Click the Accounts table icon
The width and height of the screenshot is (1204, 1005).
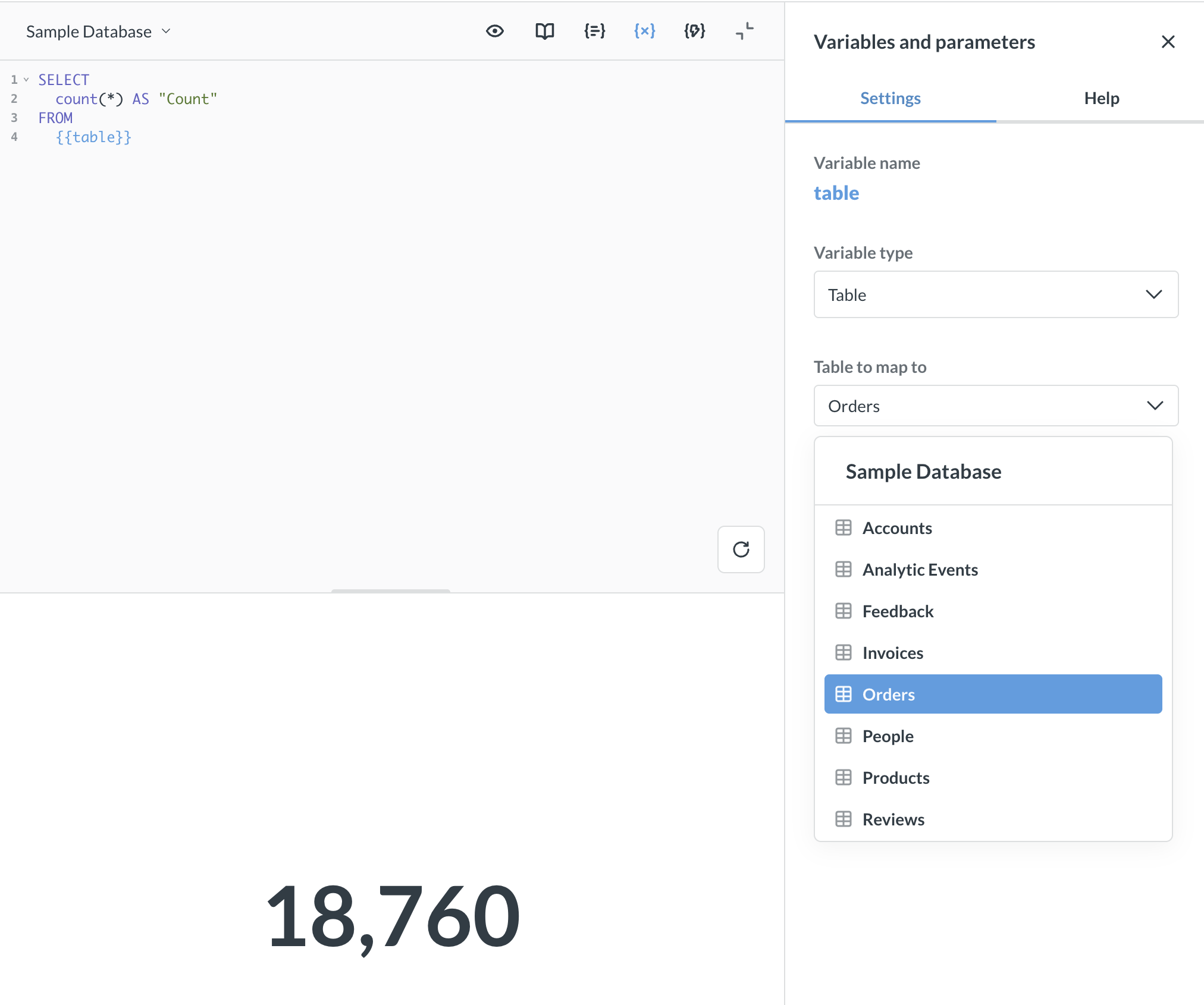coord(843,527)
